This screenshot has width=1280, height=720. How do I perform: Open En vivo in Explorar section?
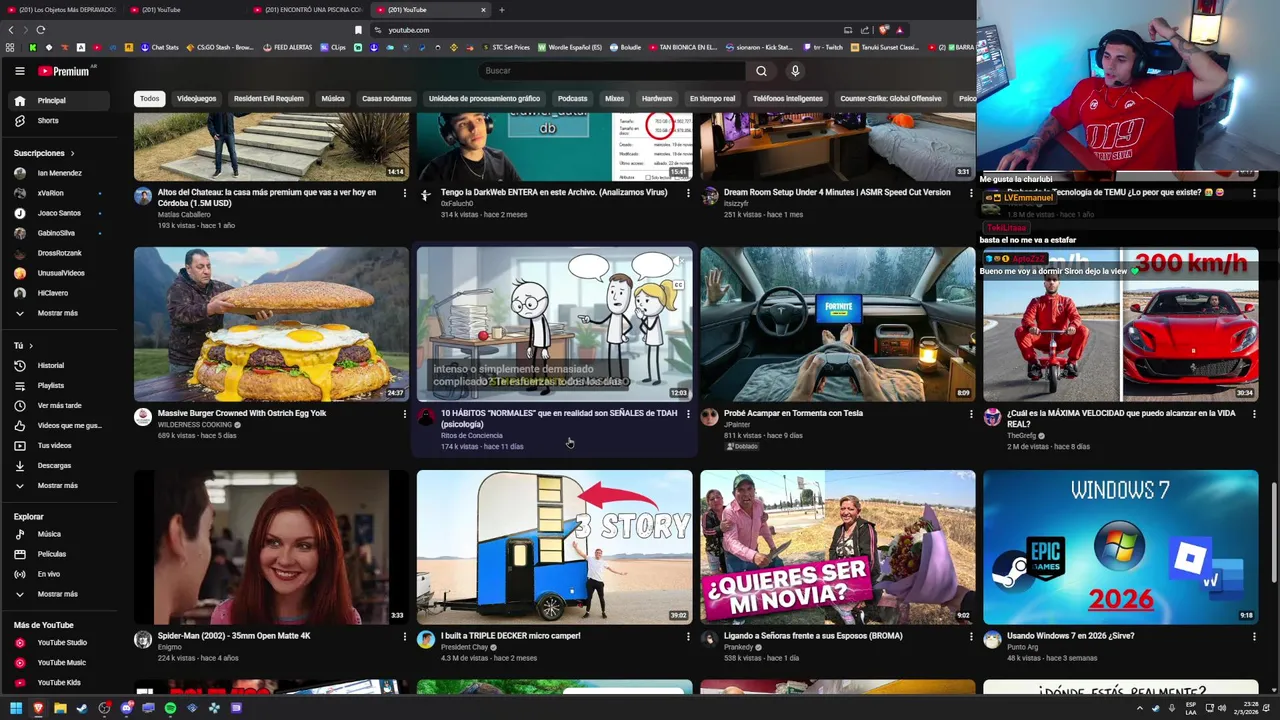(60, 574)
